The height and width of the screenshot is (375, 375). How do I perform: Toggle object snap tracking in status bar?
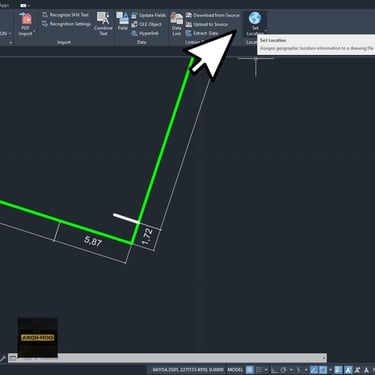coord(314,370)
